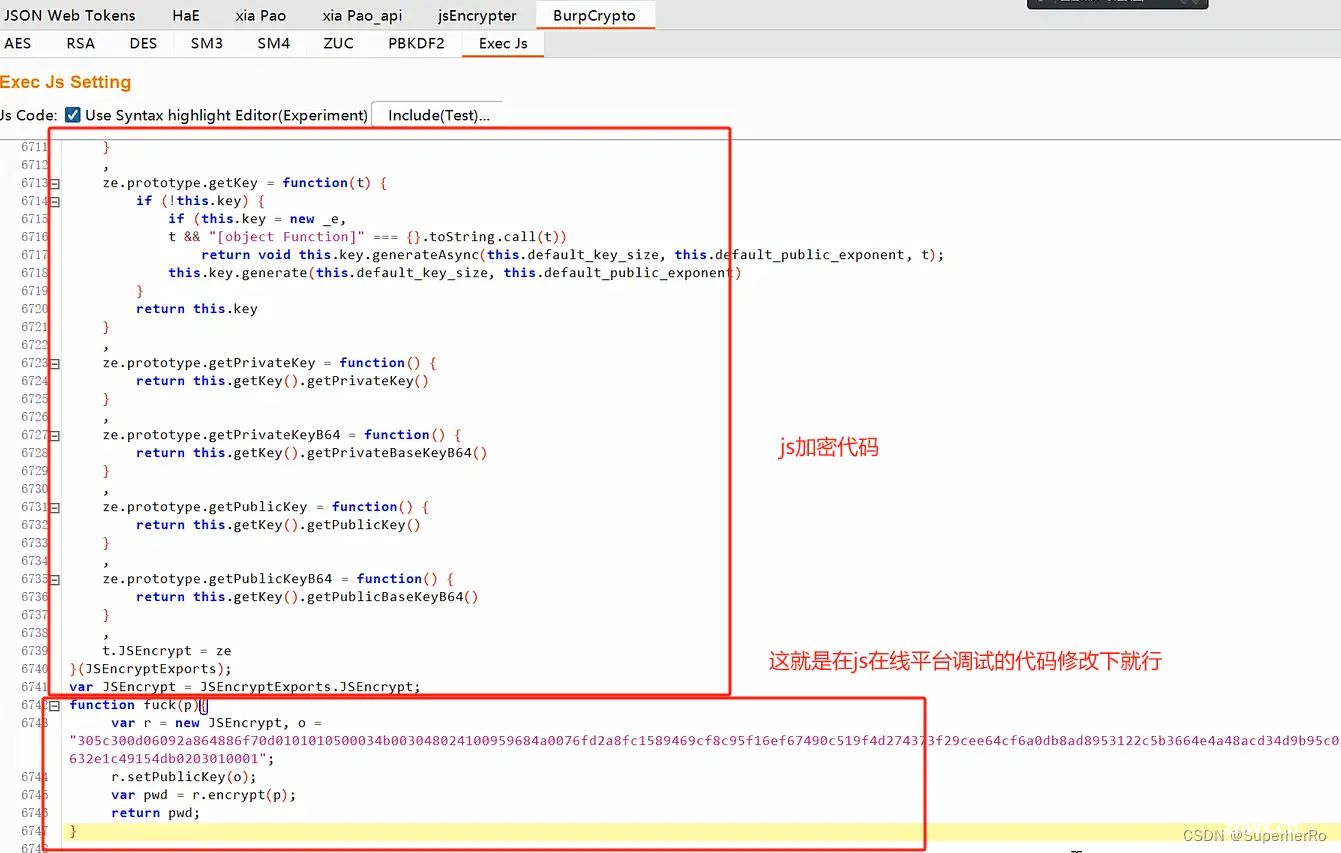Switch to the HaE tab
This screenshot has height=853, width=1341.
tap(186, 15)
